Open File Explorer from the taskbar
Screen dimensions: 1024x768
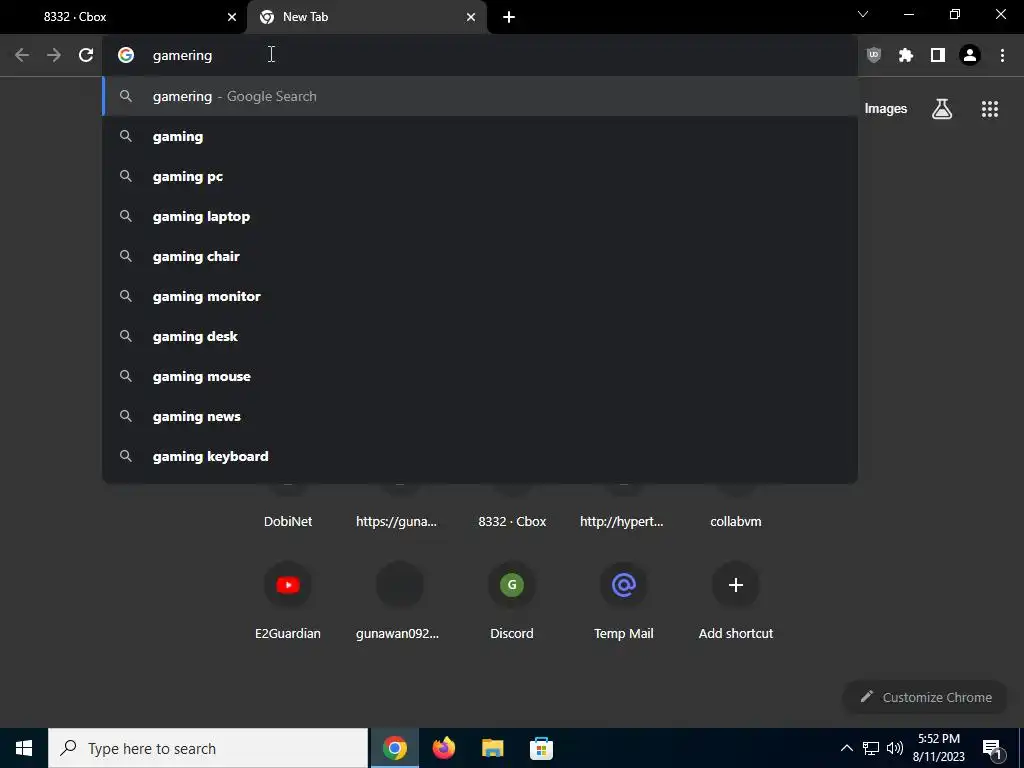pos(492,748)
